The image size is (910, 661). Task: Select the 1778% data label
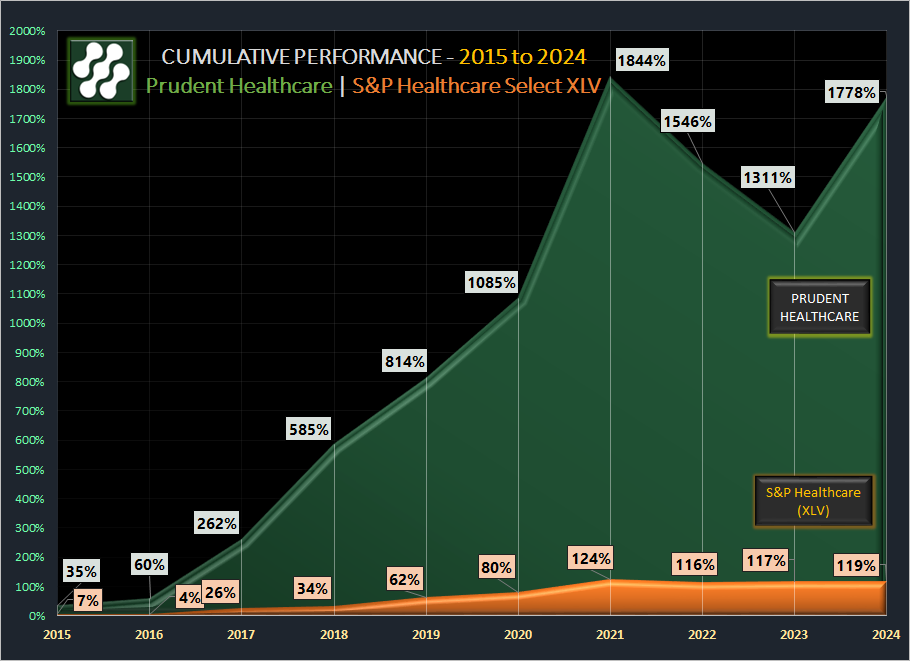[x=851, y=92]
